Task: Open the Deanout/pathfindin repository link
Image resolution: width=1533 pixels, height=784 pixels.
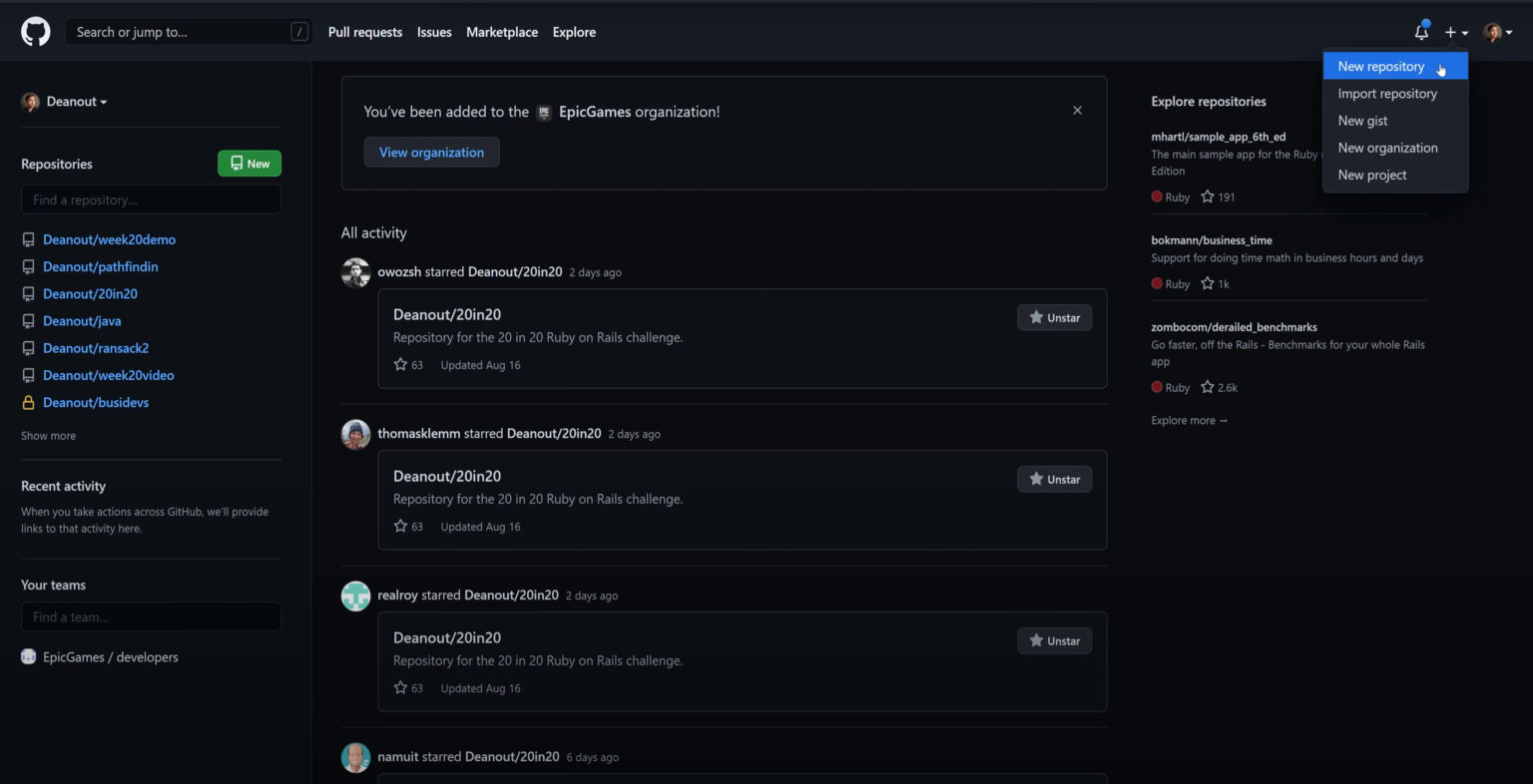Action: pyautogui.click(x=100, y=267)
